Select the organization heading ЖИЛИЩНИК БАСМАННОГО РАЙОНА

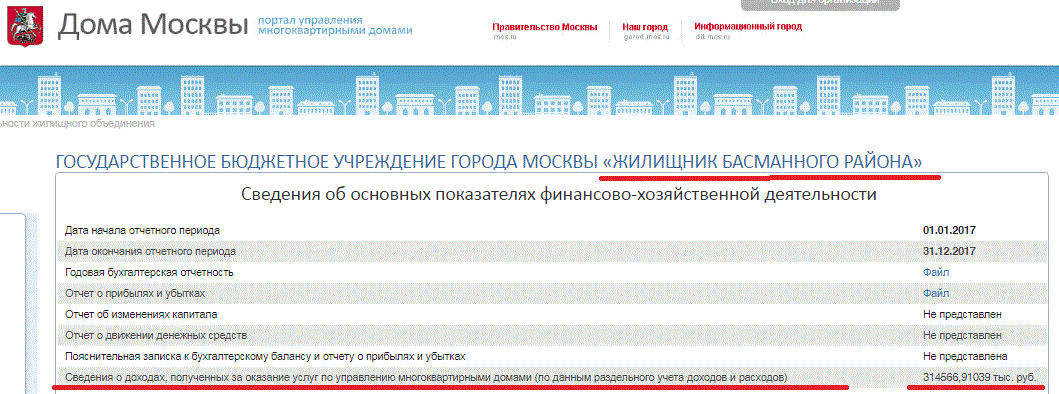click(763, 162)
